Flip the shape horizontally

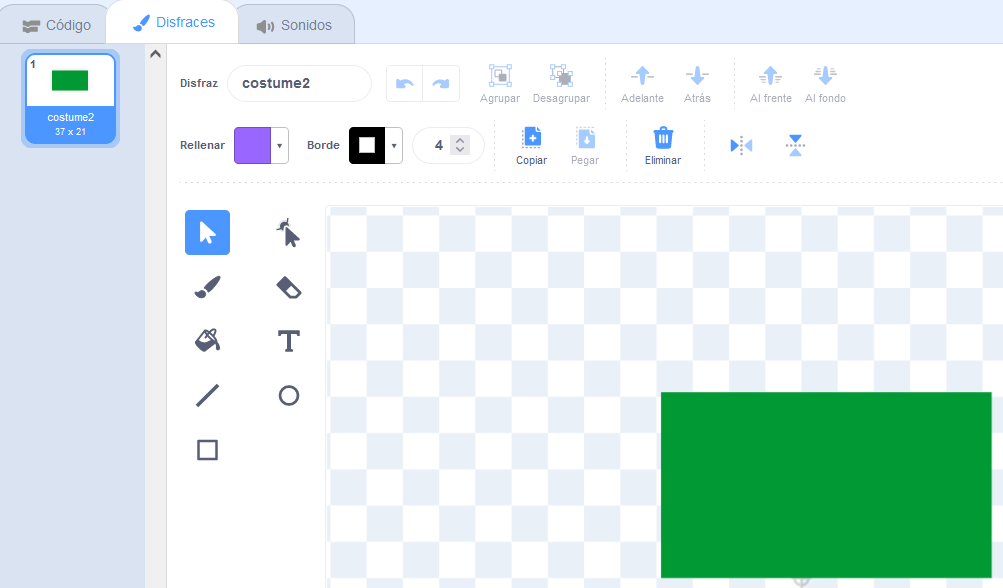point(741,146)
